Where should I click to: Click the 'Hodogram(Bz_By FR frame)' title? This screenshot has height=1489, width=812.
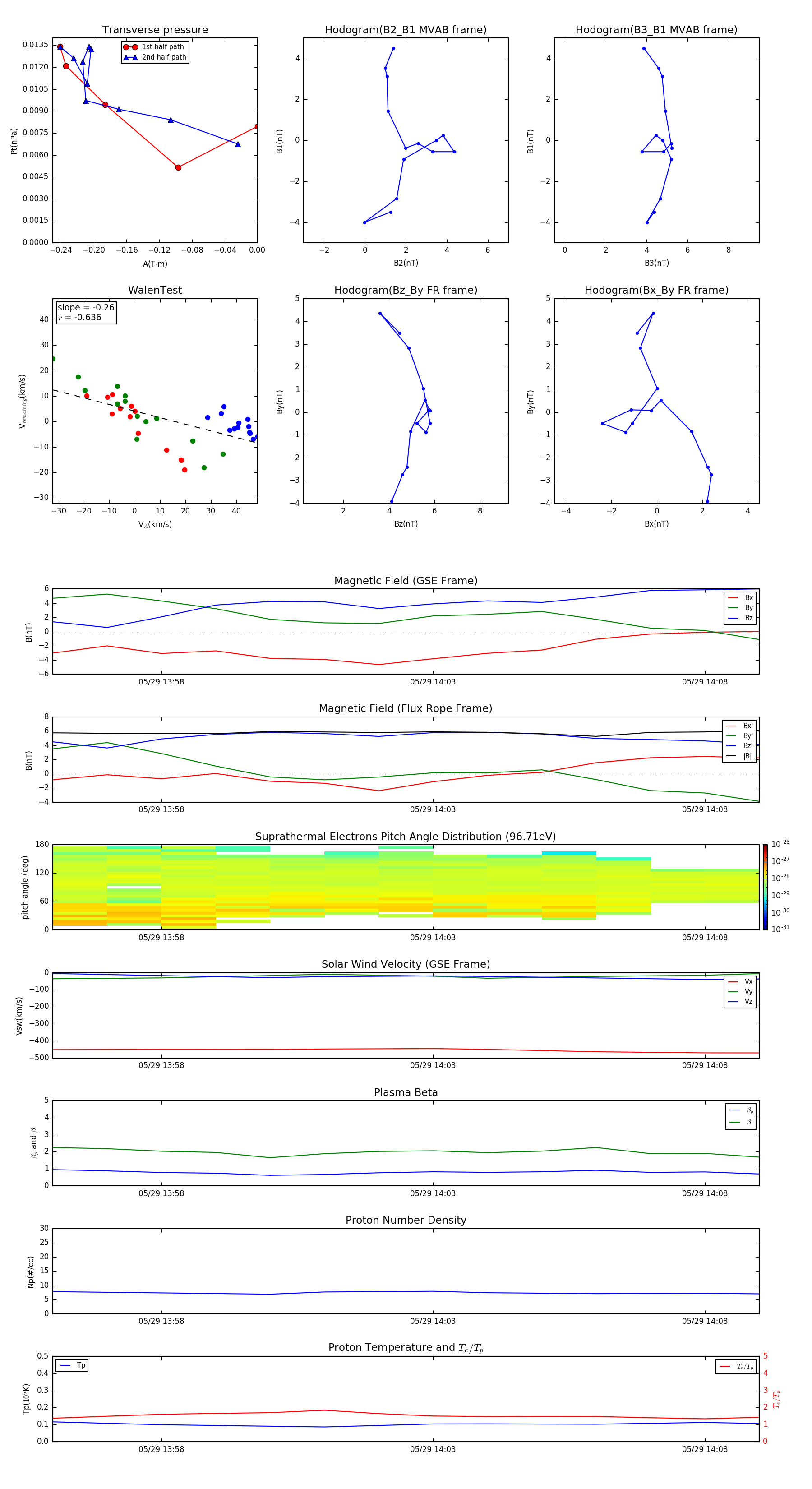pyautogui.click(x=406, y=290)
